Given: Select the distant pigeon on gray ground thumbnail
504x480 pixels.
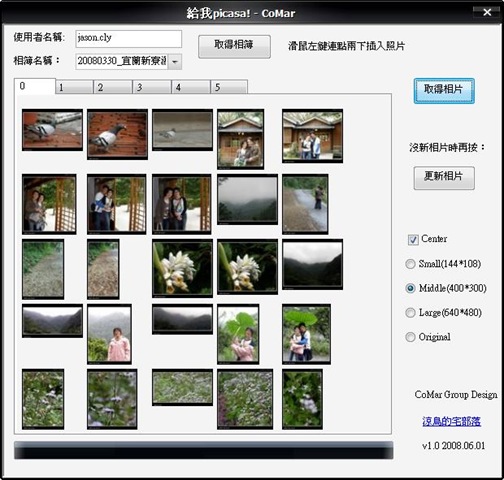Looking at the screenshot, I should (x=182, y=130).
